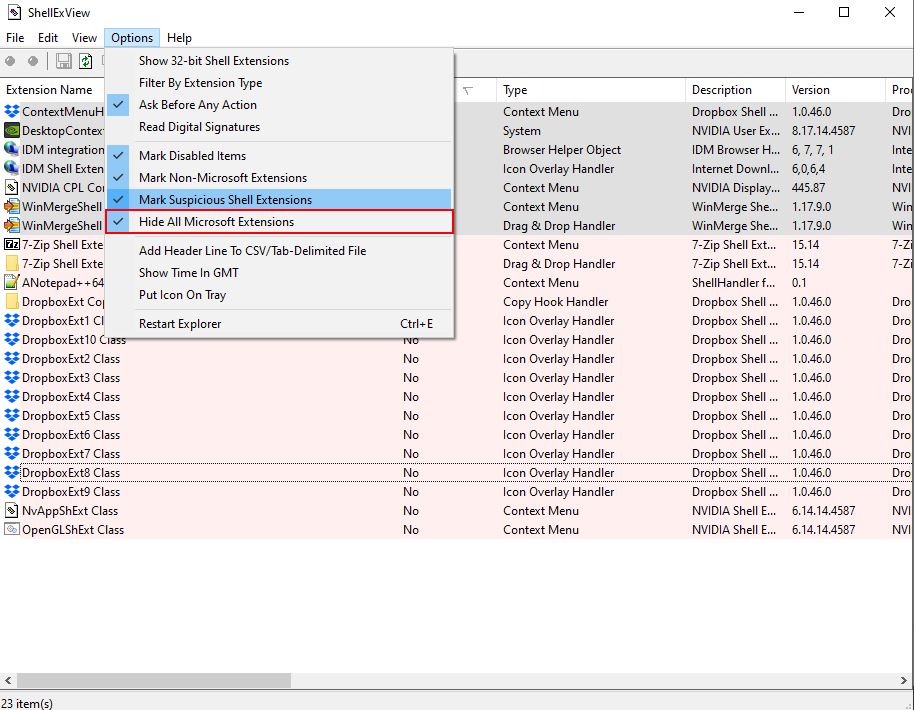
Task: Open the File menu
Action: point(15,38)
